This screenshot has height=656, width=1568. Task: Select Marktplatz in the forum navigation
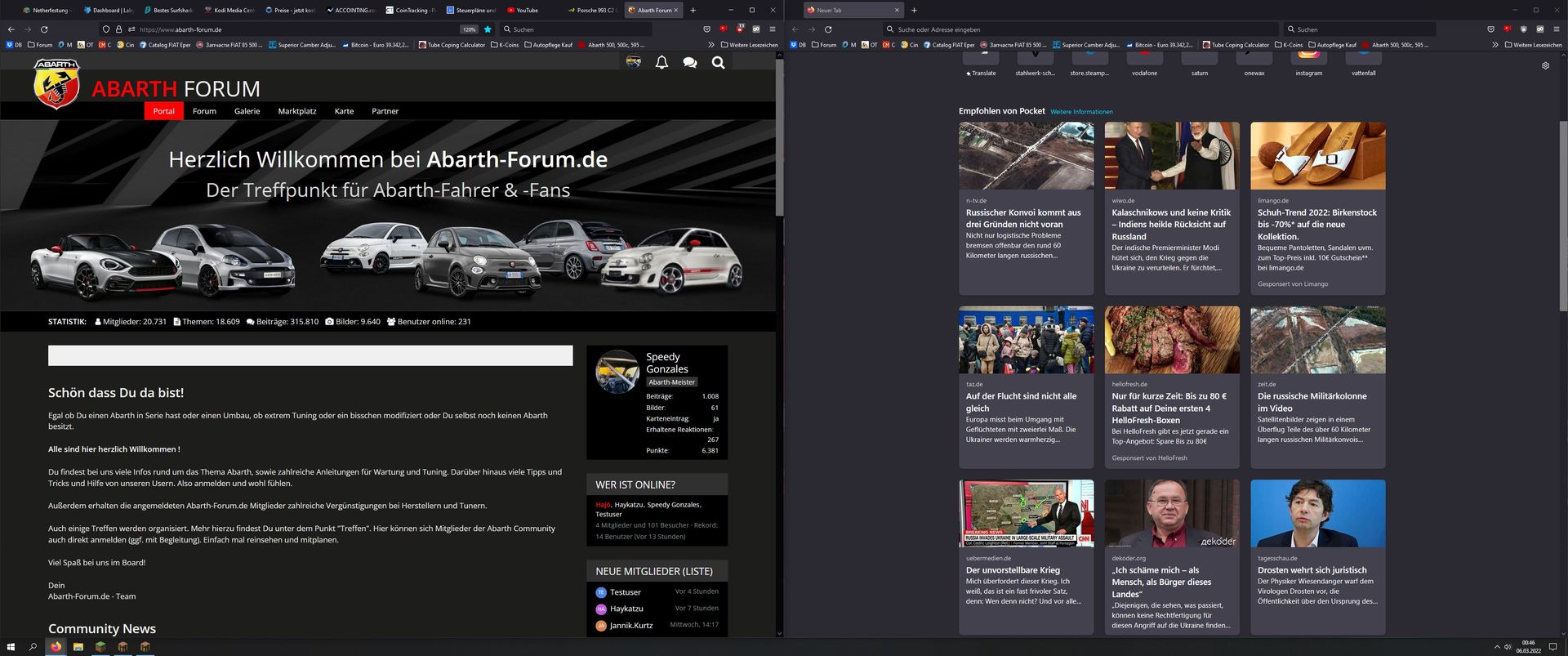tap(296, 111)
